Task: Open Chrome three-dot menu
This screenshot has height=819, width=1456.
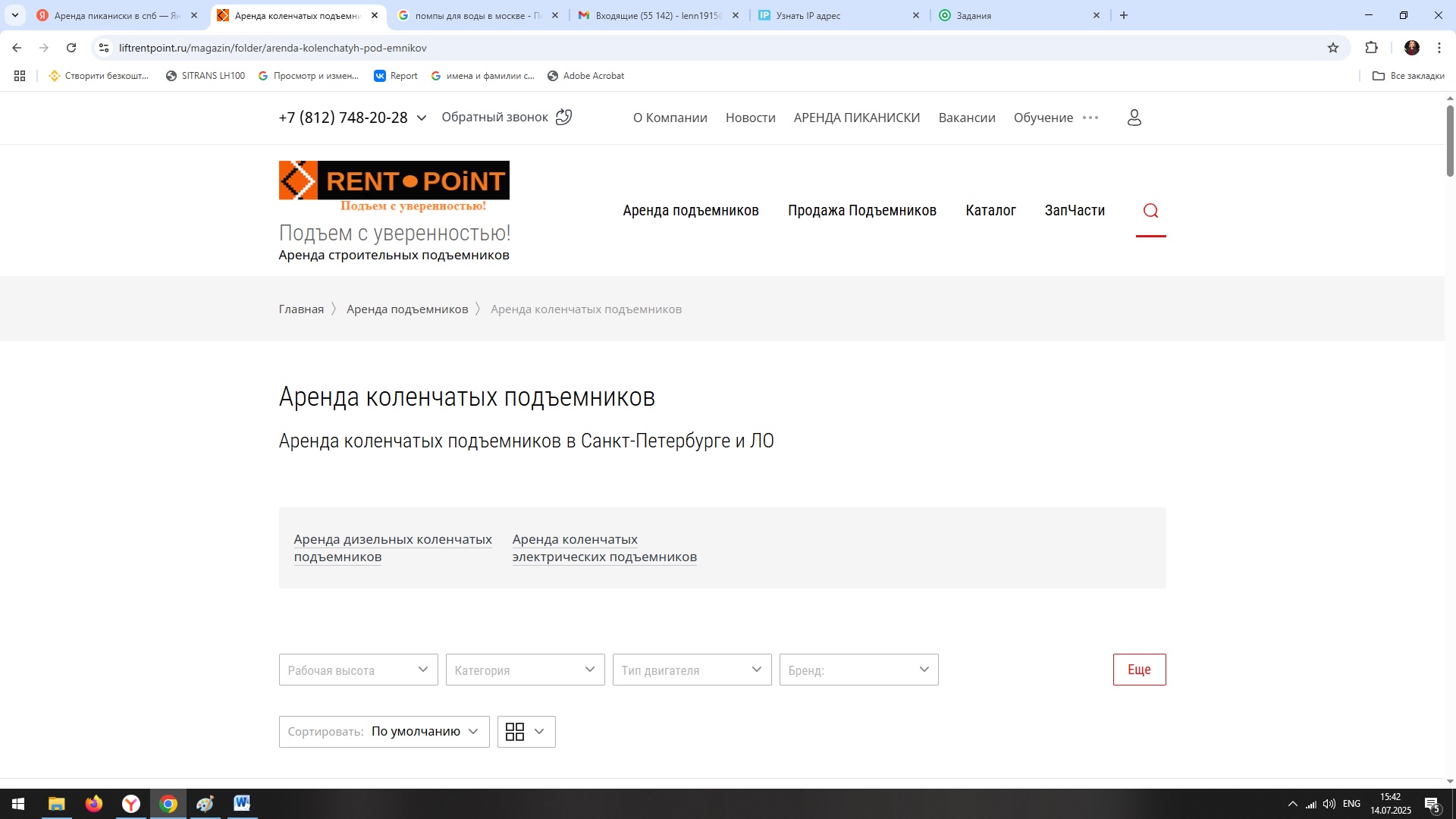Action: pos(1439,48)
